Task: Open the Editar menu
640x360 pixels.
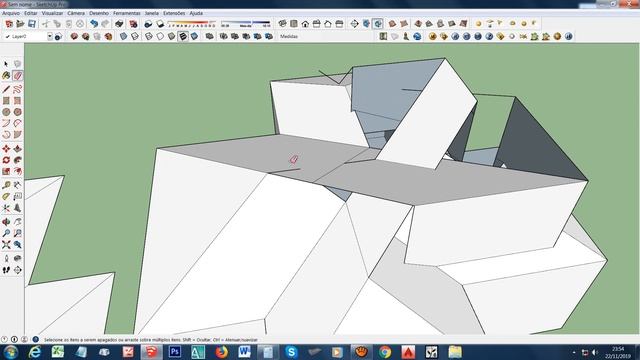Action: click(x=31, y=13)
